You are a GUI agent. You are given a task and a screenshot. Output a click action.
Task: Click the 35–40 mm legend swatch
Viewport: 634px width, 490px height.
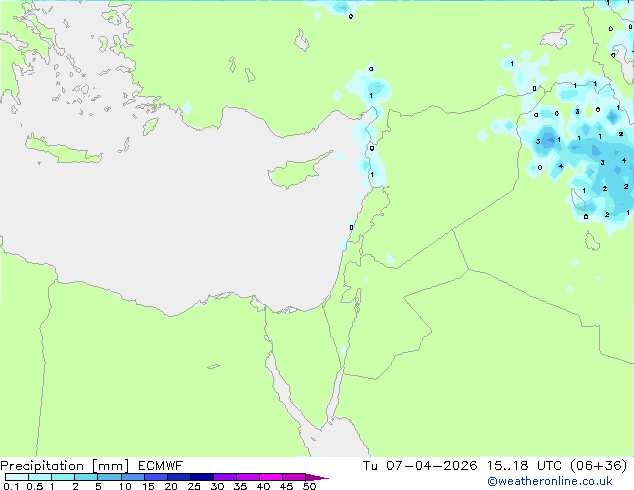[248, 477]
